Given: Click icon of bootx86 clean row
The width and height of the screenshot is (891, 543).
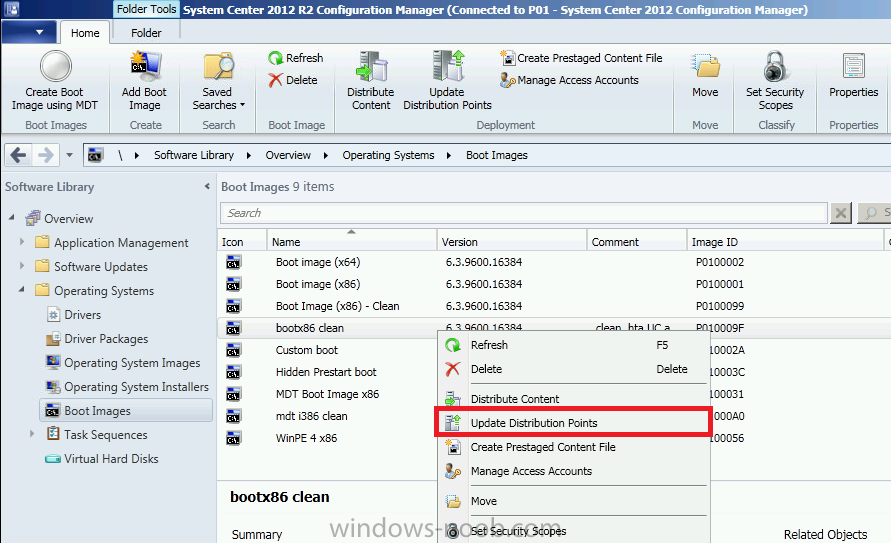Looking at the screenshot, I should click(234, 328).
